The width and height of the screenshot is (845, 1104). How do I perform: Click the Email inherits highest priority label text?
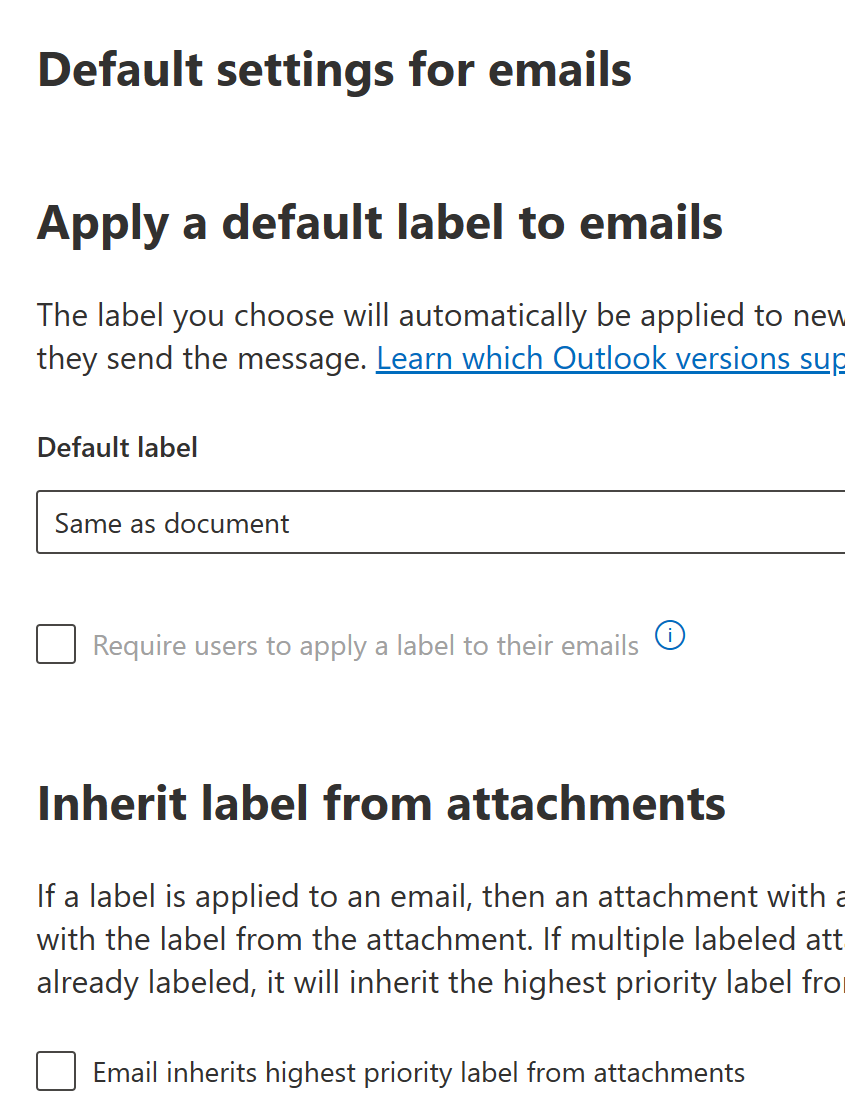419,1072
